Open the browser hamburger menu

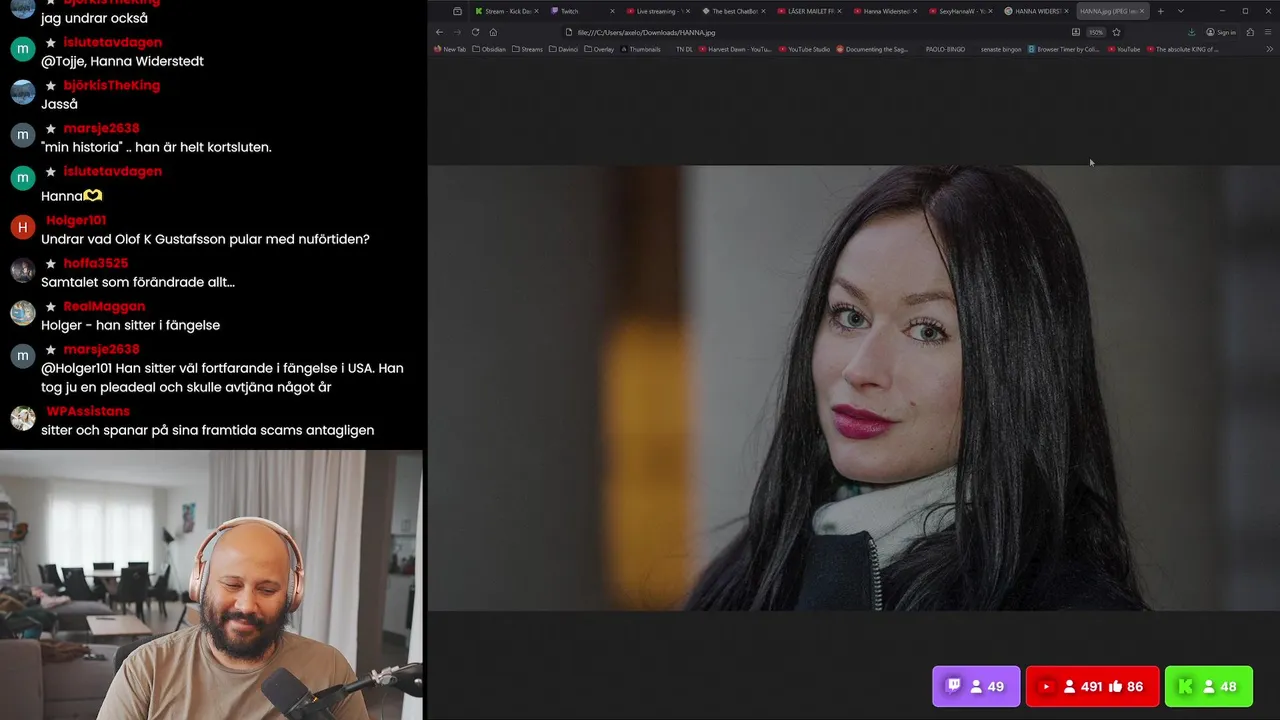click(1268, 32)
